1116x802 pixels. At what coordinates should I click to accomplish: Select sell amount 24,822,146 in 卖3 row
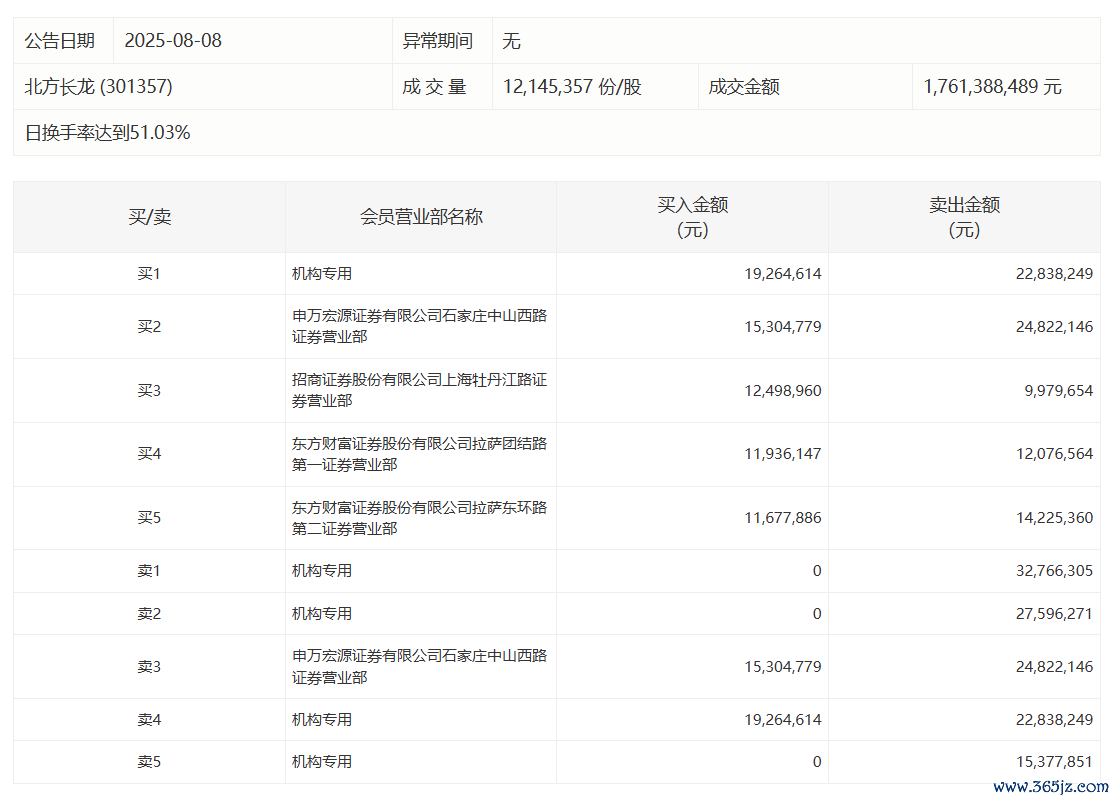pyautogui.click(x=1054, y=667)
